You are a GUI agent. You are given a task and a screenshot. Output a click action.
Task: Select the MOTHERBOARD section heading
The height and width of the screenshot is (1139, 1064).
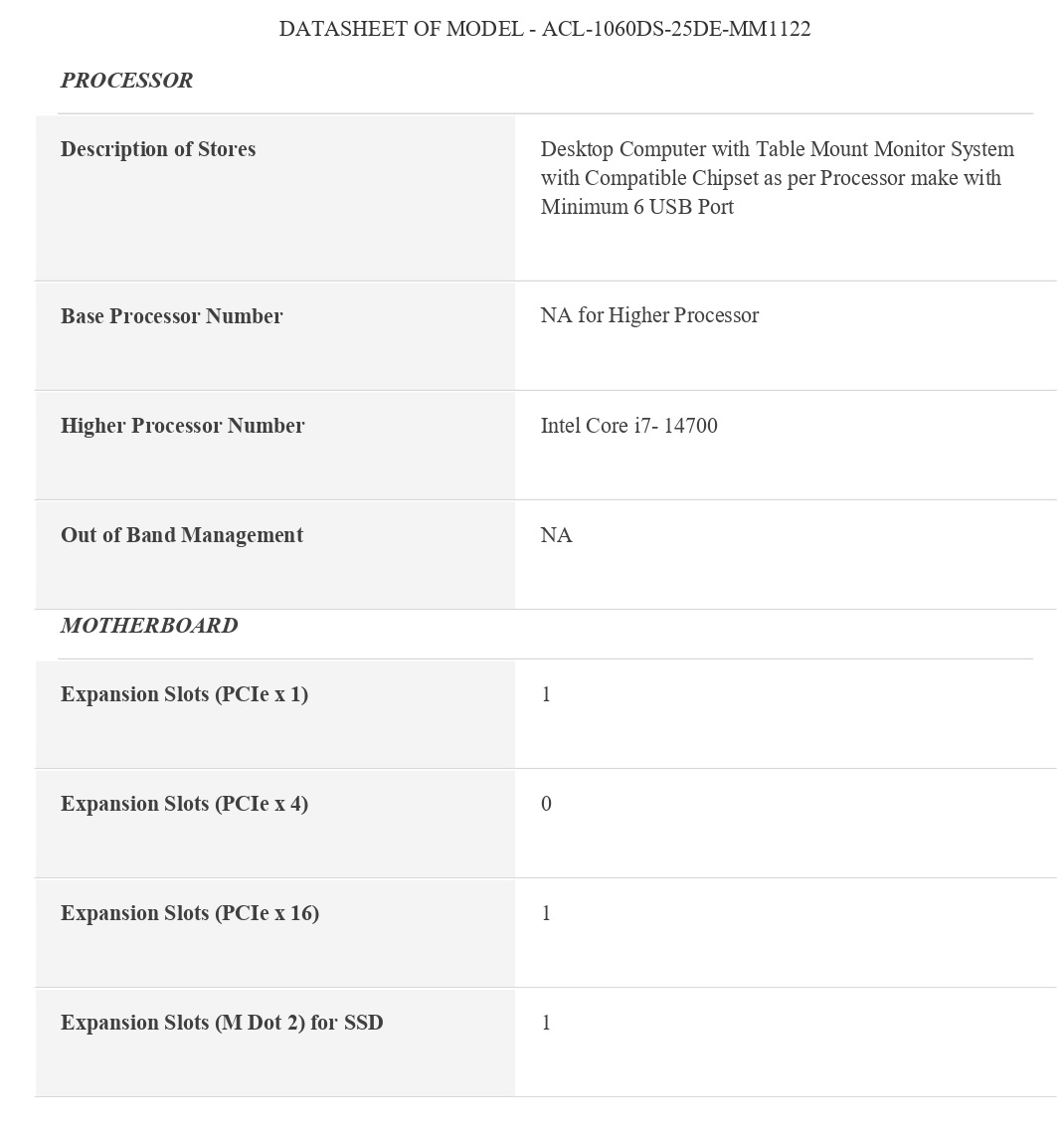[149, 626]
